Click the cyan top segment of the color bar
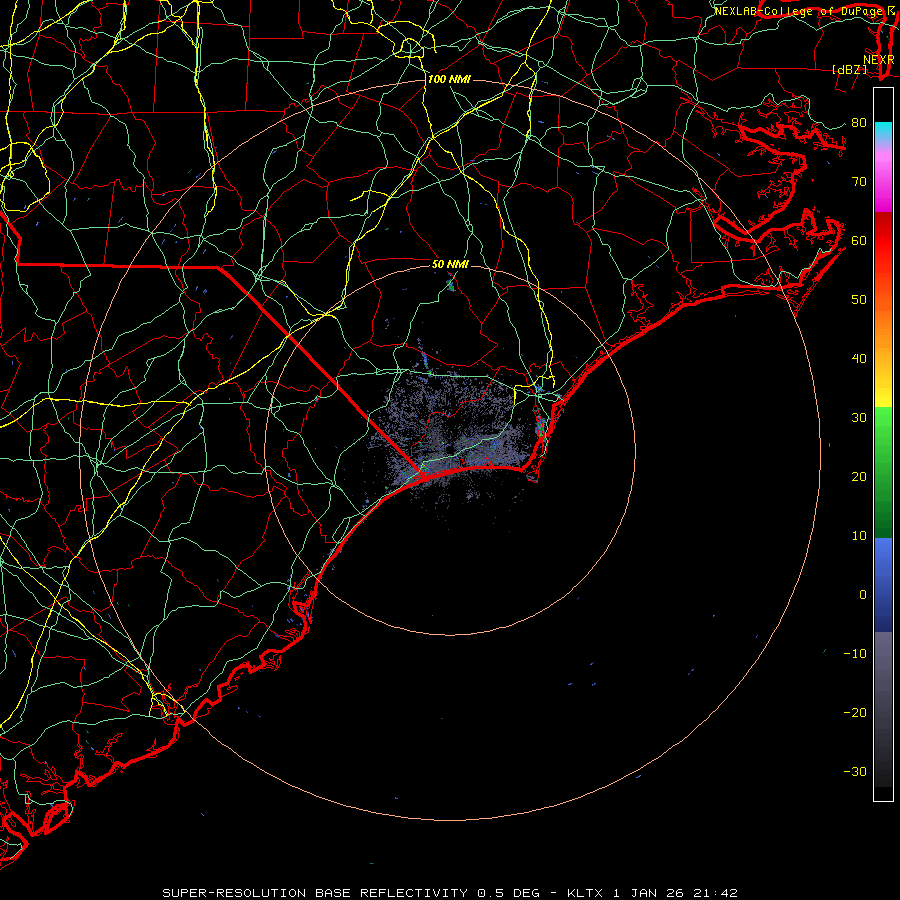The image size is (900, 900). 883,131
